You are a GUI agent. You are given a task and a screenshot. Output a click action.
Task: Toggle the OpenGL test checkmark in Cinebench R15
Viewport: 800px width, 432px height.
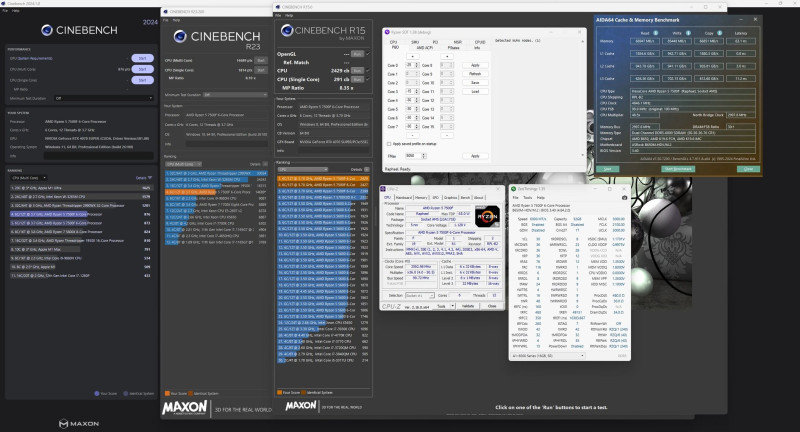tap(368, 54)
